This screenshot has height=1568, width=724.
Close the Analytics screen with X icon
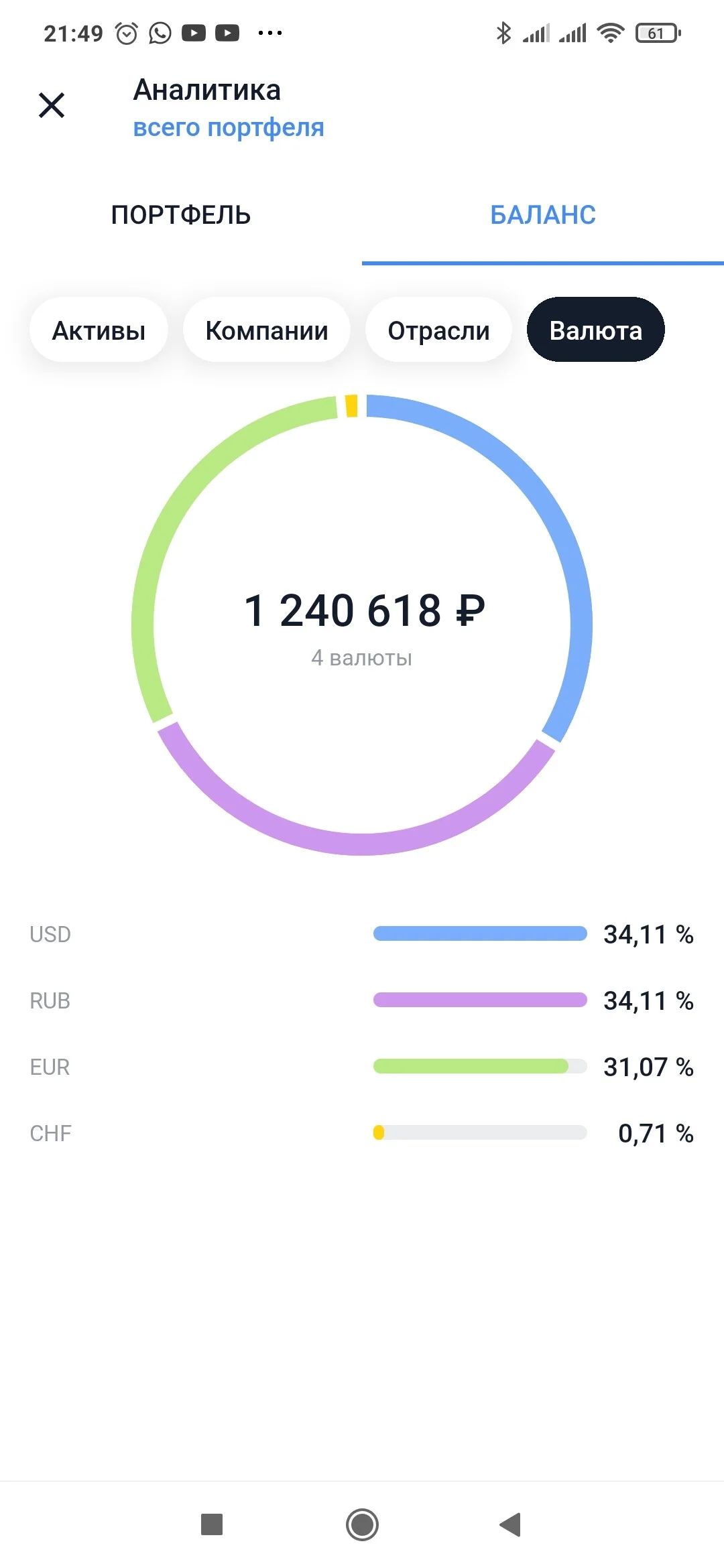tap(52, 105)
